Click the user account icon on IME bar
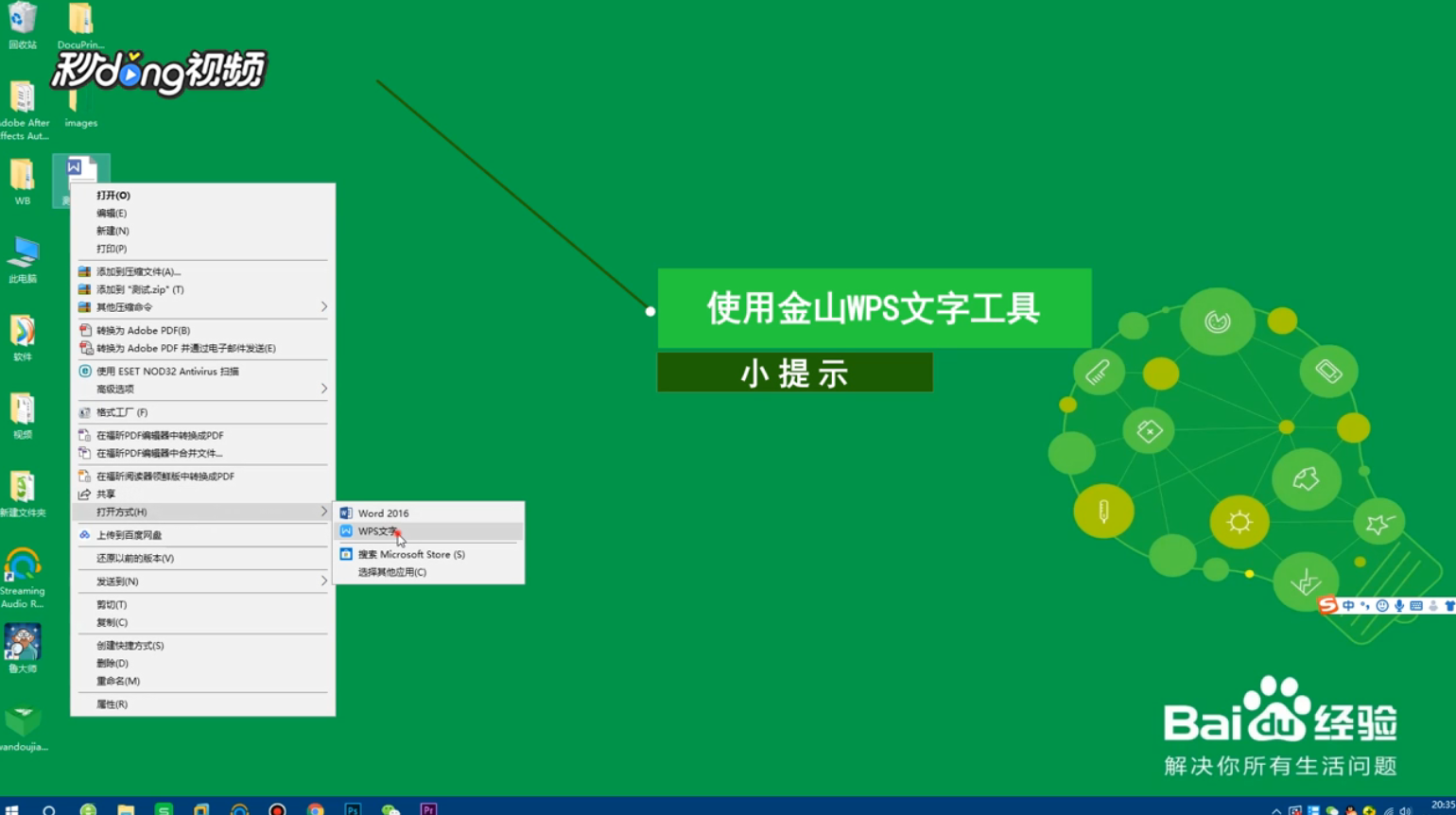 pos(1433,606)
